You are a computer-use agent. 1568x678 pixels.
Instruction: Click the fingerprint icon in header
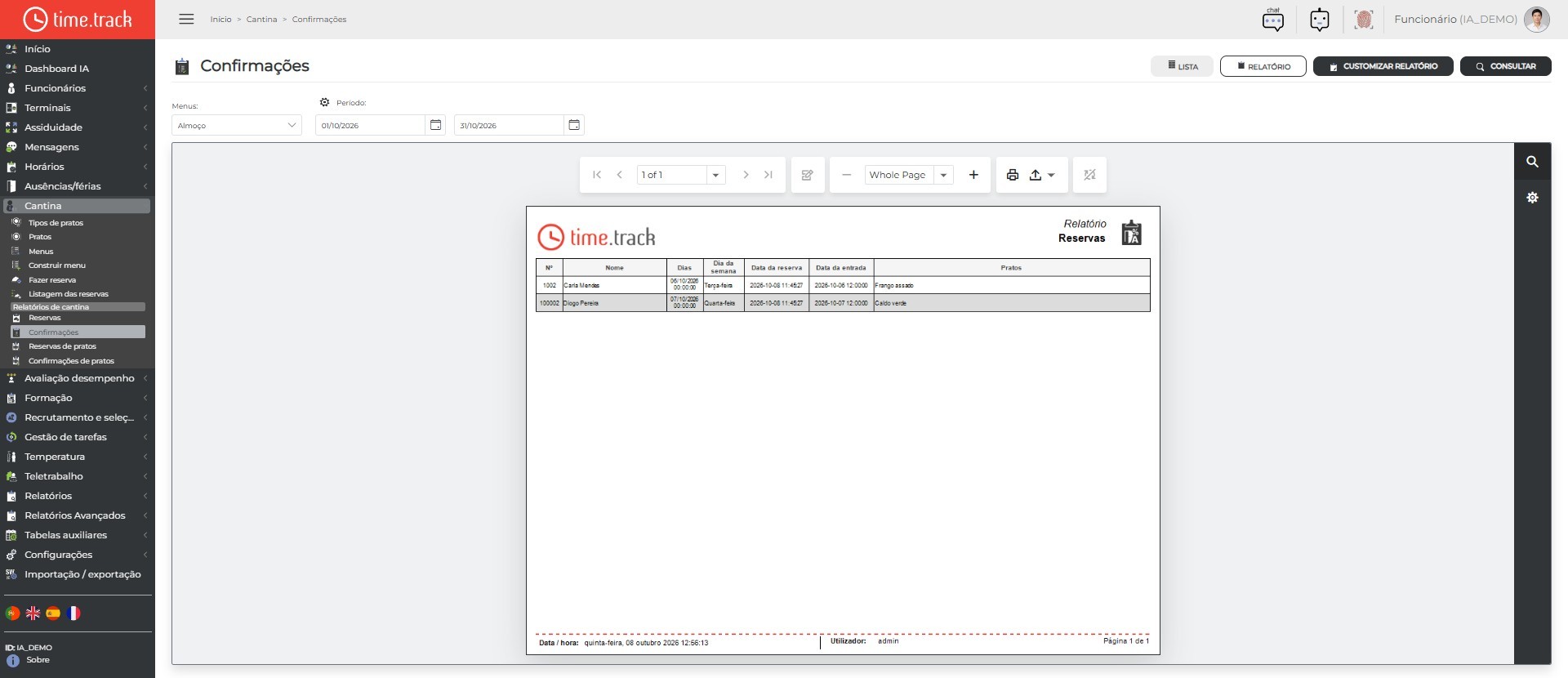tap(1364, 20)
